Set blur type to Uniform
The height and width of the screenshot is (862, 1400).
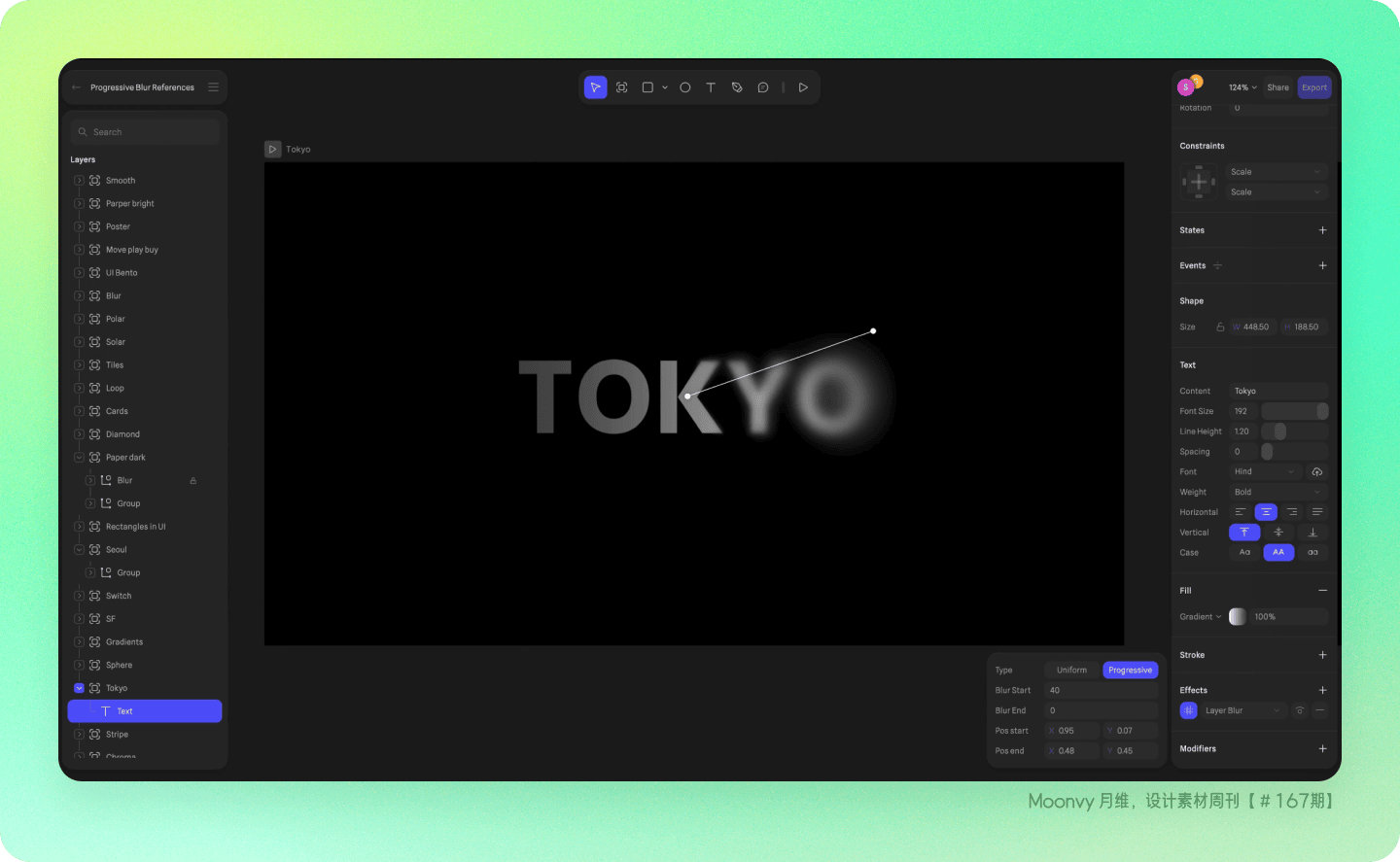click(x=1071, y=671)
